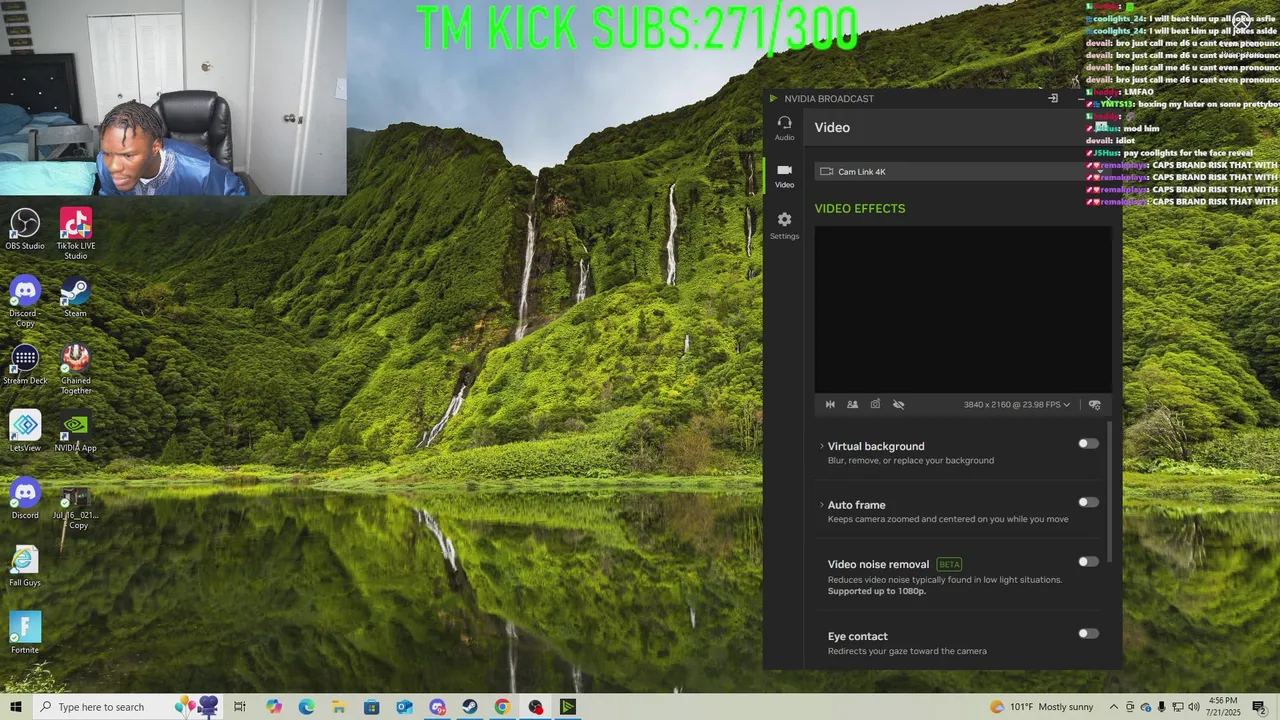Select the Discord desktop icon
1280x720 pixels.
point(25,499)
